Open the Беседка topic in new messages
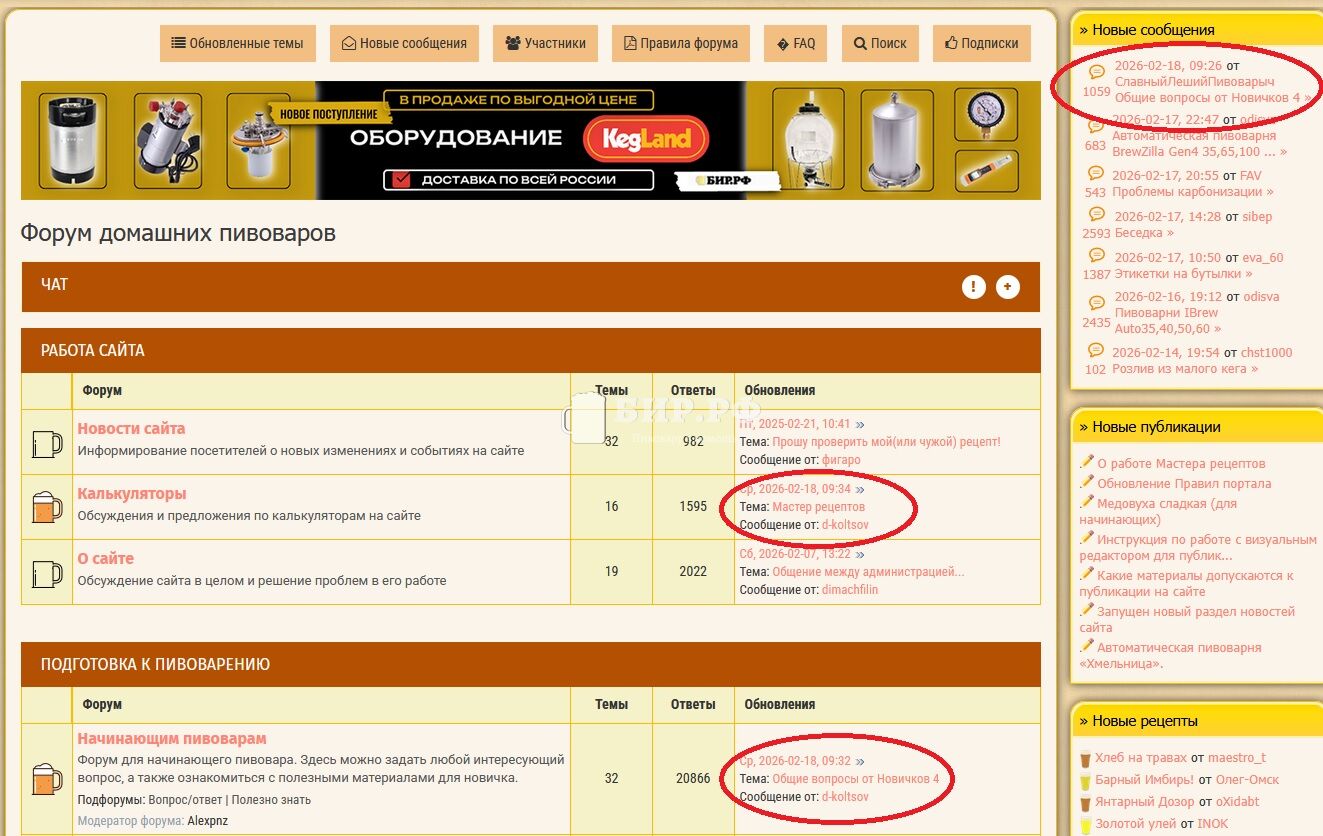1323x836 pixels. (1140, 233)
